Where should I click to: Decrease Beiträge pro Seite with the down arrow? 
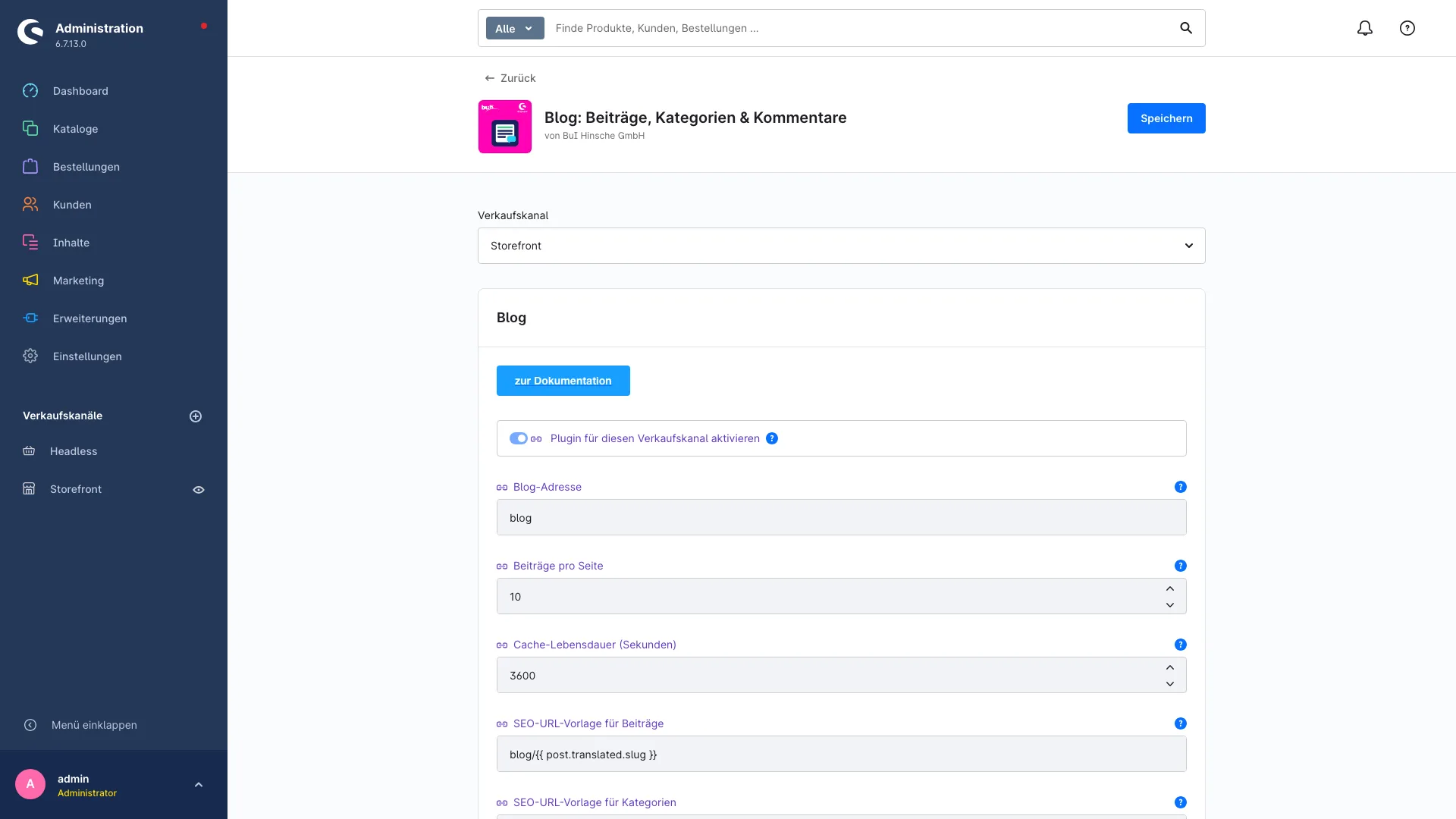[1170, 605]
